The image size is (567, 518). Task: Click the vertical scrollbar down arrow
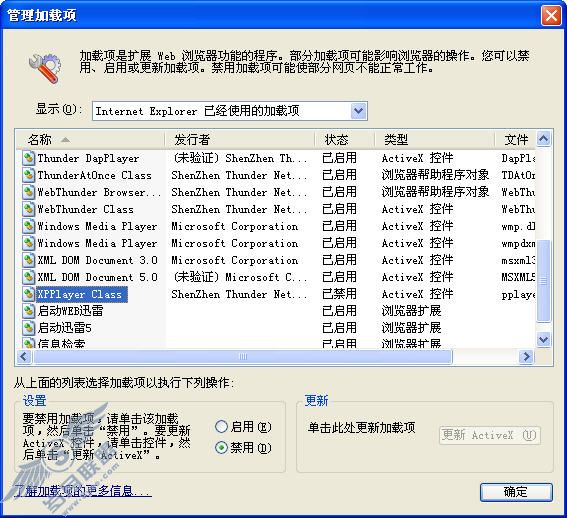click(x=543, y=340)
